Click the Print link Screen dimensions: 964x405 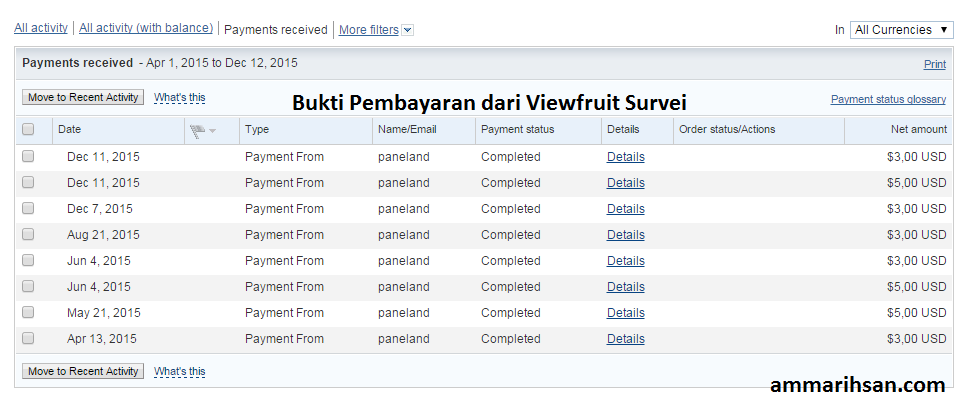coord(934,64)
